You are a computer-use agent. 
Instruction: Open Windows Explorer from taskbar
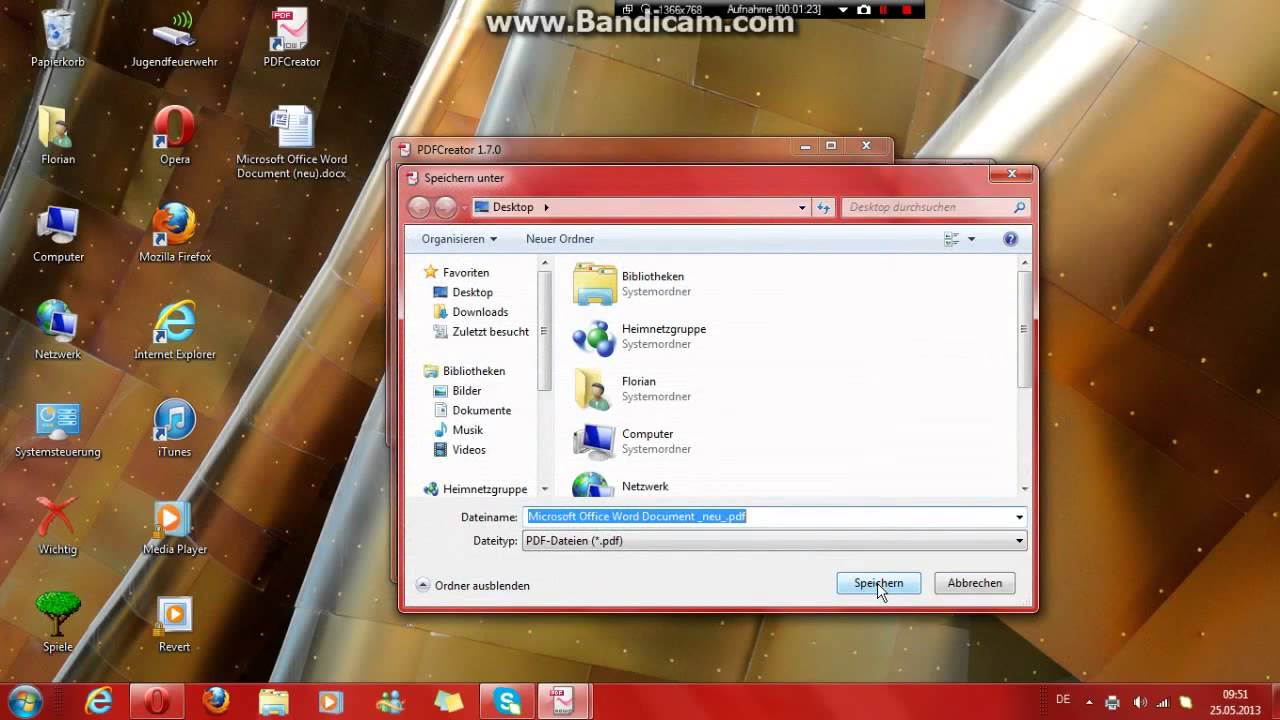273,701
